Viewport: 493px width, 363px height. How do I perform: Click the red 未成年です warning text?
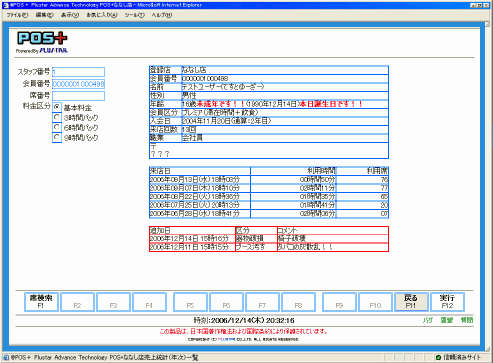pos(221,104)
